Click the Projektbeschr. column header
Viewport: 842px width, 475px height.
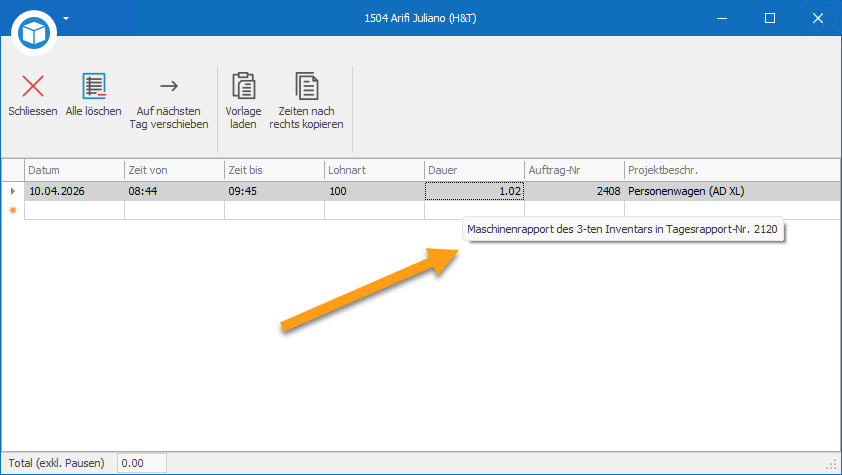(732, 170)
